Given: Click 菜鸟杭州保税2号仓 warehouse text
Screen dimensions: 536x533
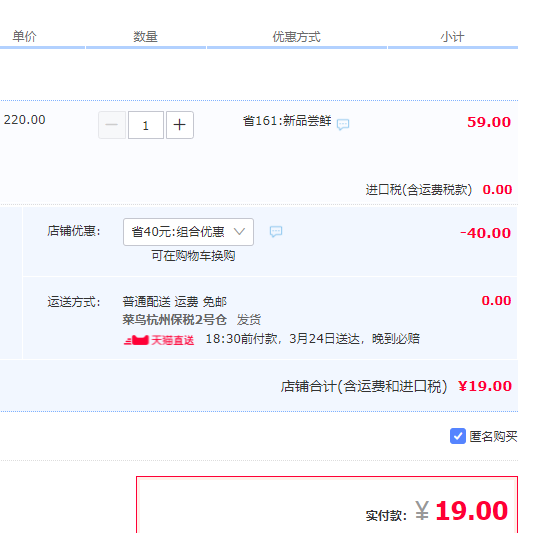Looking at the screenshot, I should 174,320.
